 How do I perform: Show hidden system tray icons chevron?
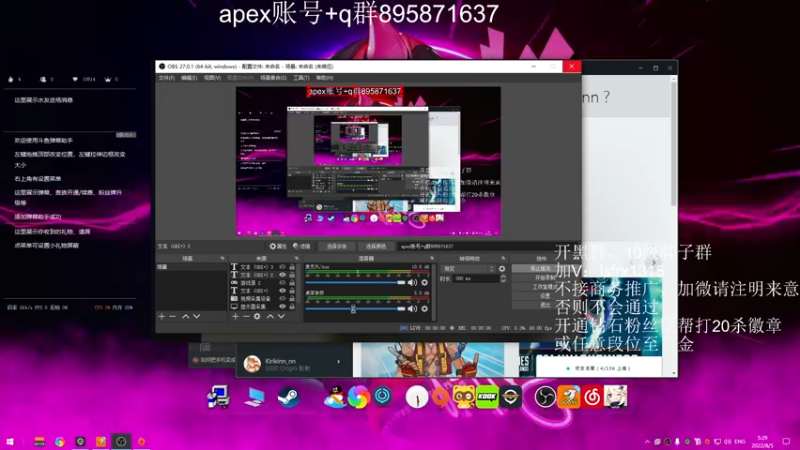click(647, 441)
